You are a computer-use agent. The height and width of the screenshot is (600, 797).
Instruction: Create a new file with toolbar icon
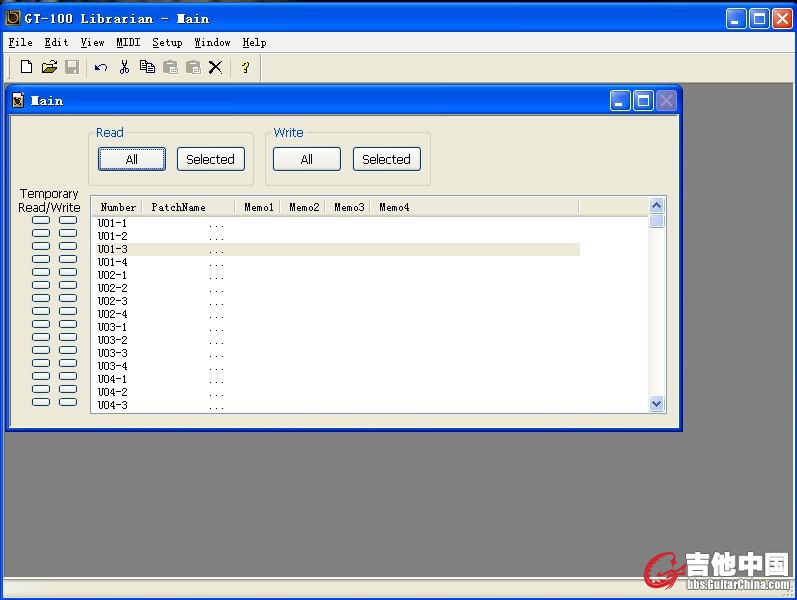26,67
